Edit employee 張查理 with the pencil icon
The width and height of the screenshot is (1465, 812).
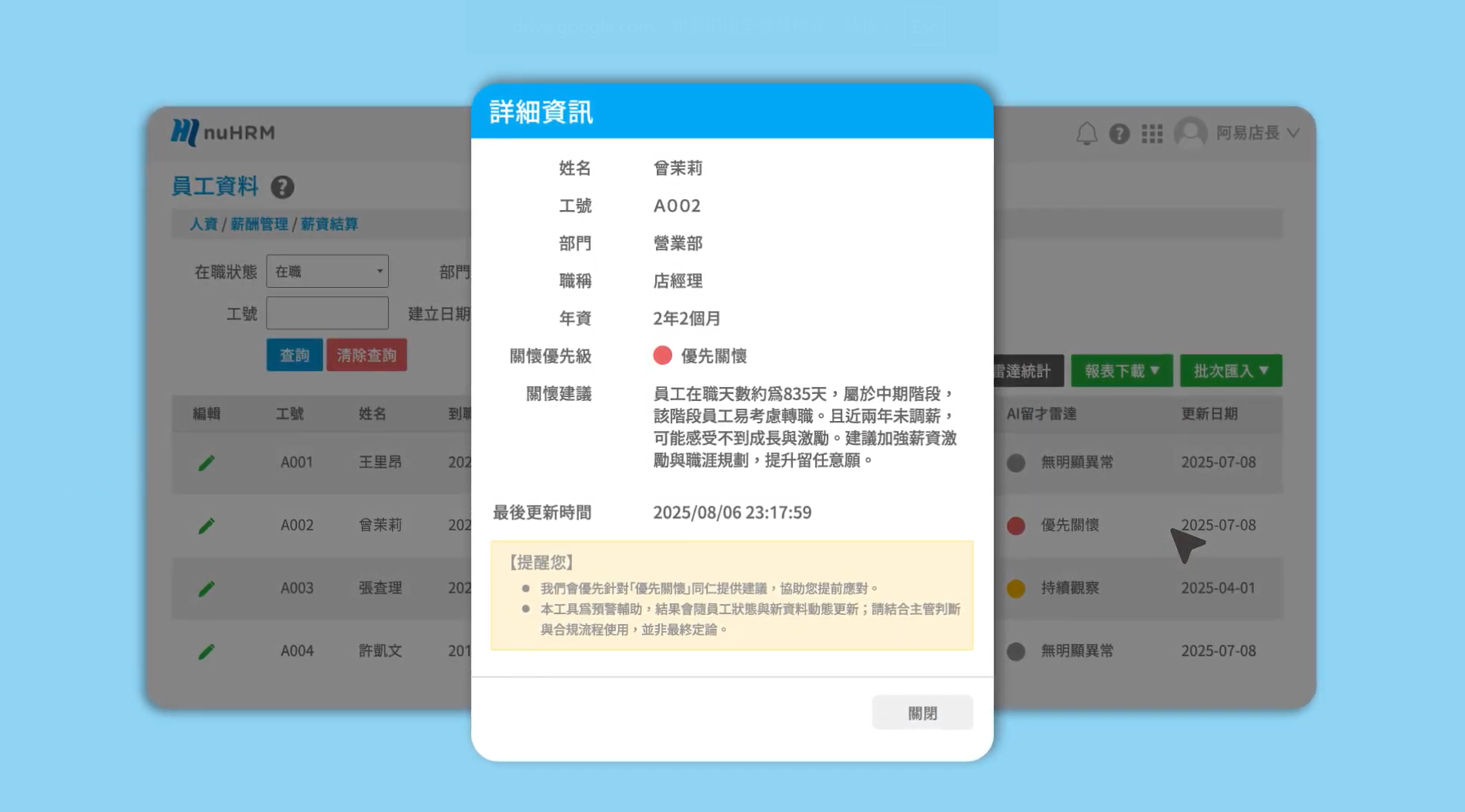pos(206,588)
